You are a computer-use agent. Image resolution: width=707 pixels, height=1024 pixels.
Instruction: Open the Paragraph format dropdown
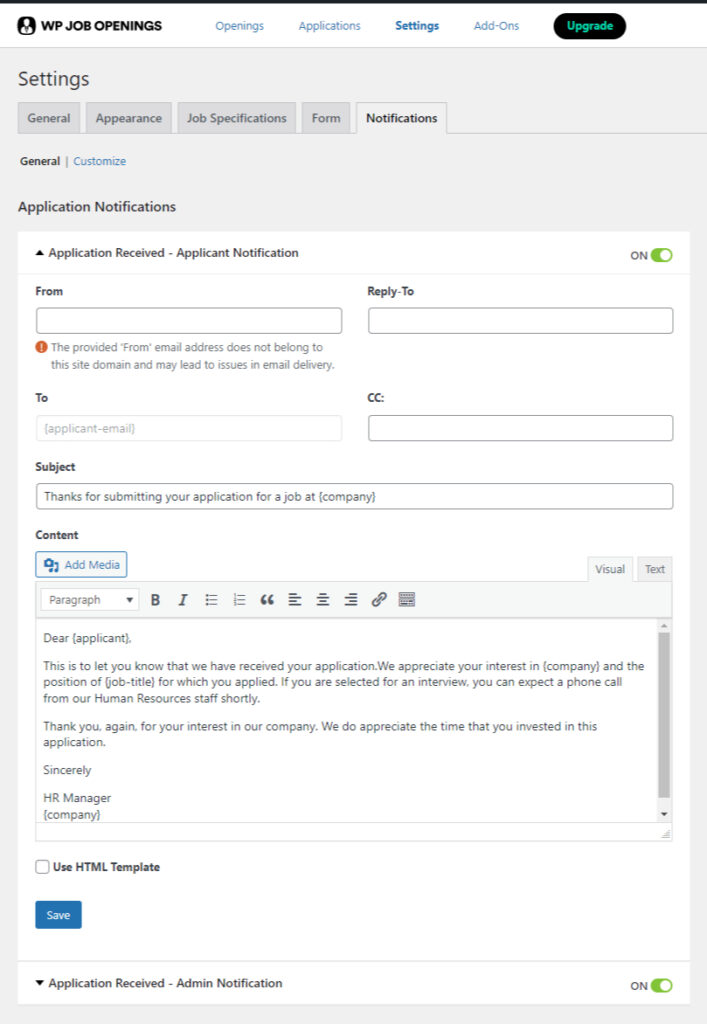(90, 600)
